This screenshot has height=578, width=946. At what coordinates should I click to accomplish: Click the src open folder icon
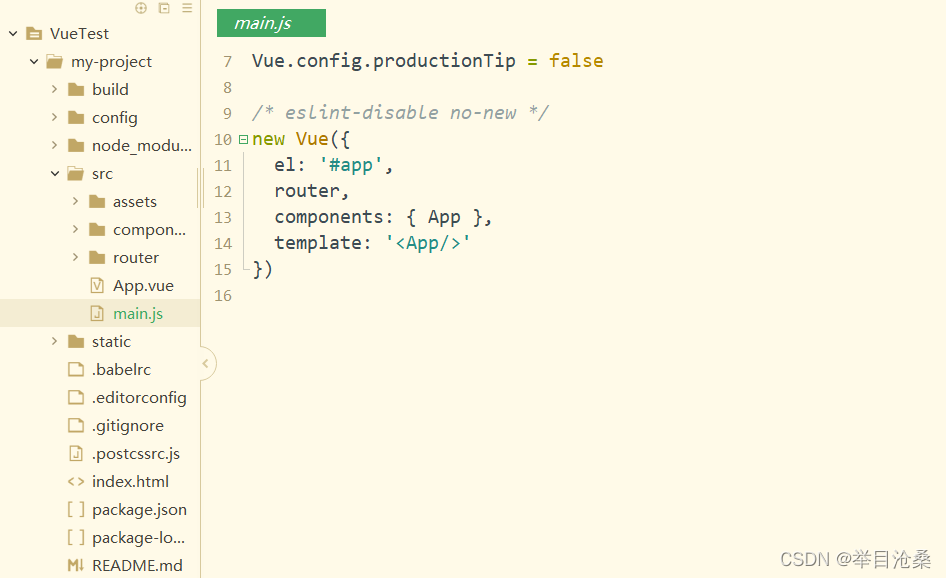pos(76,174)
